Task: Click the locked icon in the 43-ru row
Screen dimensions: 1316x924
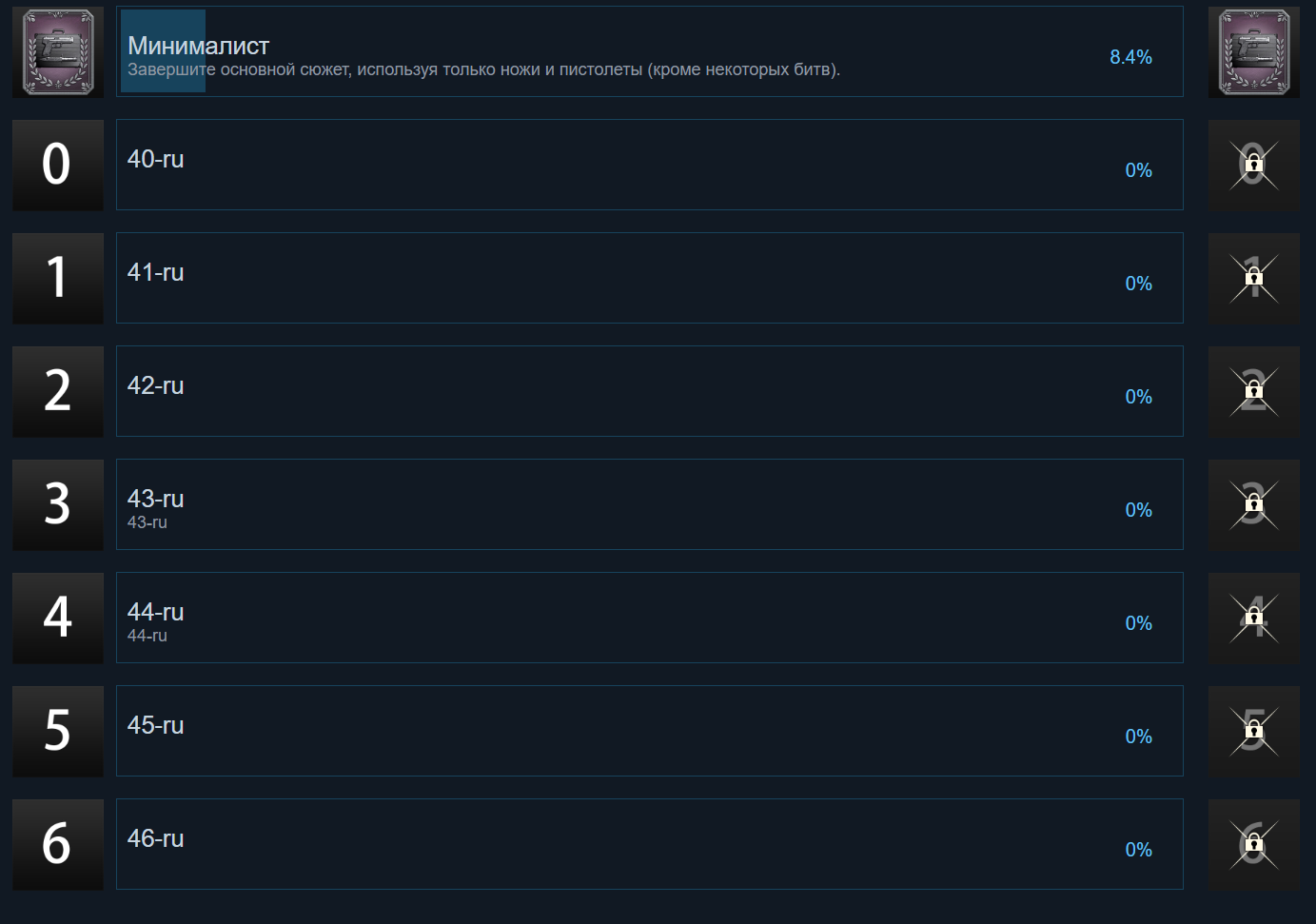Action: pos(1254,504)
